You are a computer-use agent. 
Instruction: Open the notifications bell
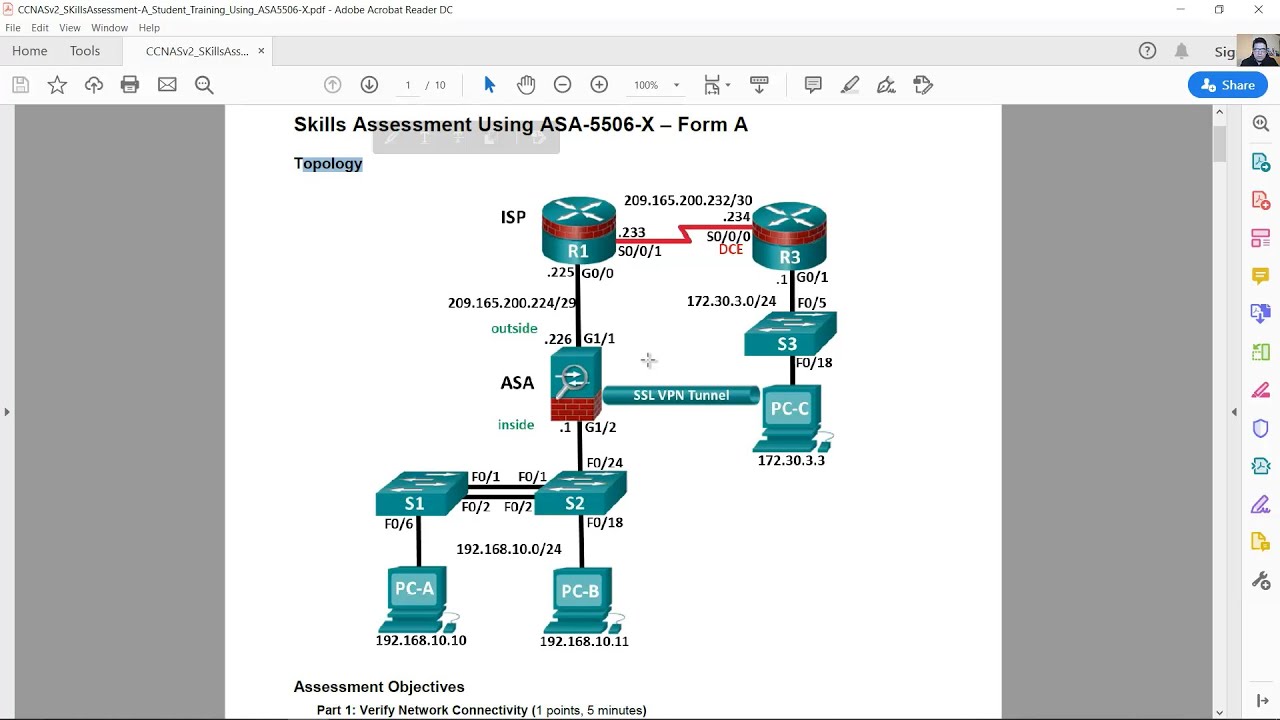coord(1181,51)
